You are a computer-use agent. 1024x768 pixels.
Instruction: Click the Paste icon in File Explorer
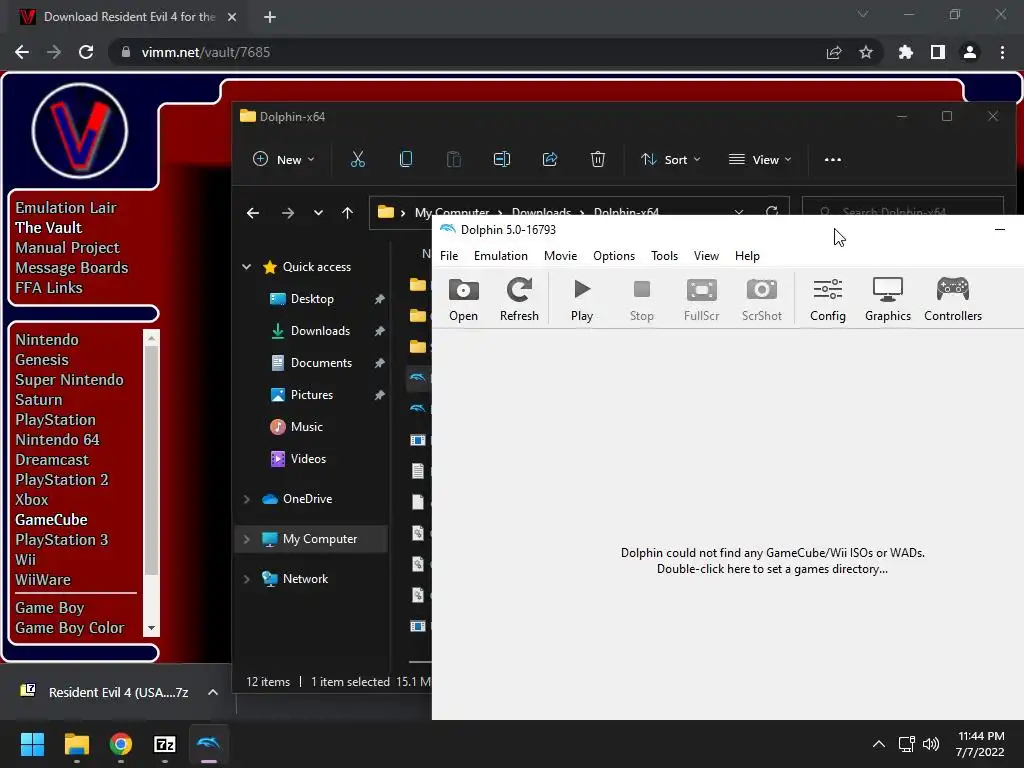point(453,159)
